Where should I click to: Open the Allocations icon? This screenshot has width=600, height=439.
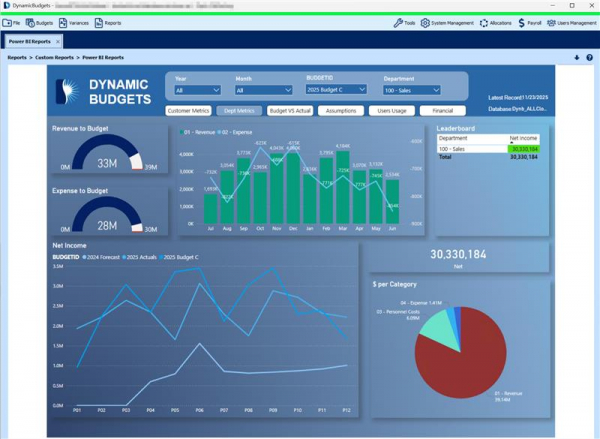click(x=485, y=23)
